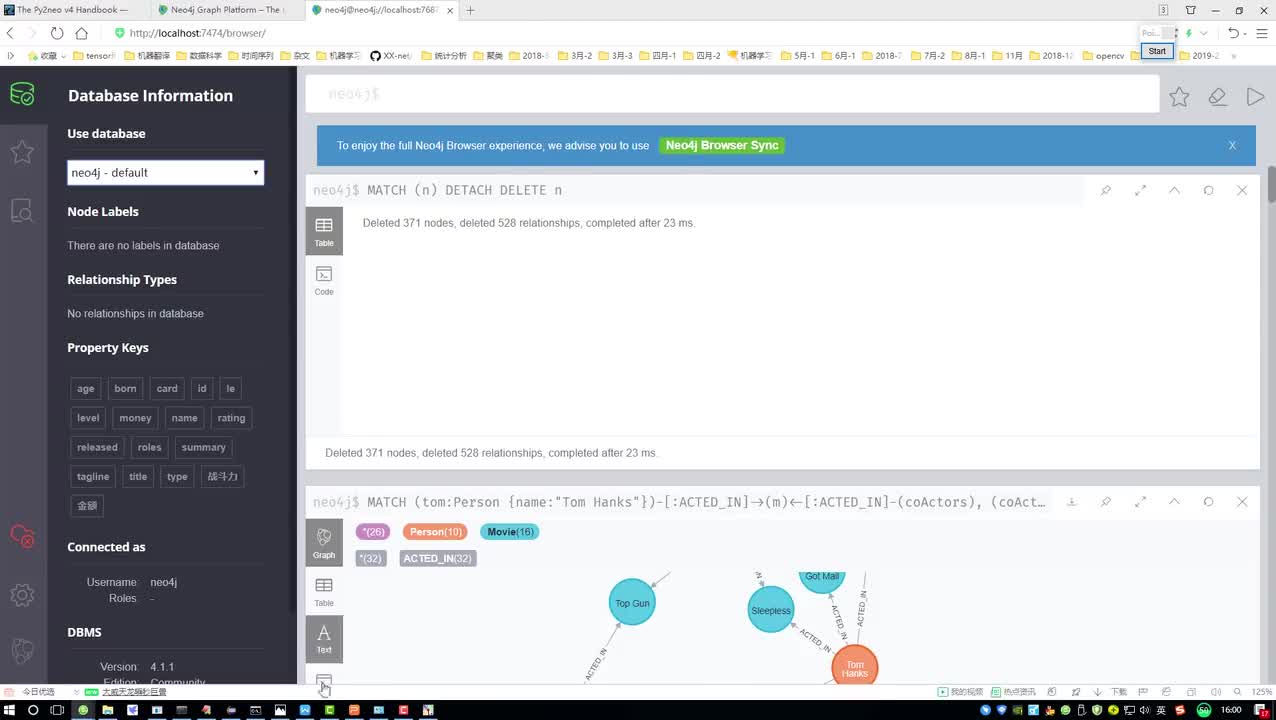Image resolution: width=1276 pixels, height=720 pixels.
Task: Open the Windows Start menu
Action: click(9, 710)
